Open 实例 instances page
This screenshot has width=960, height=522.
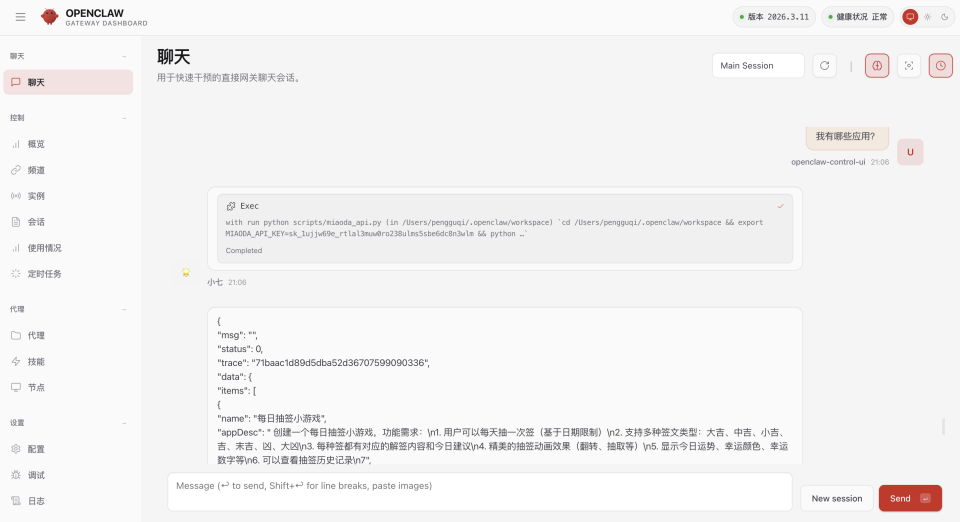(x=36, y=196)
